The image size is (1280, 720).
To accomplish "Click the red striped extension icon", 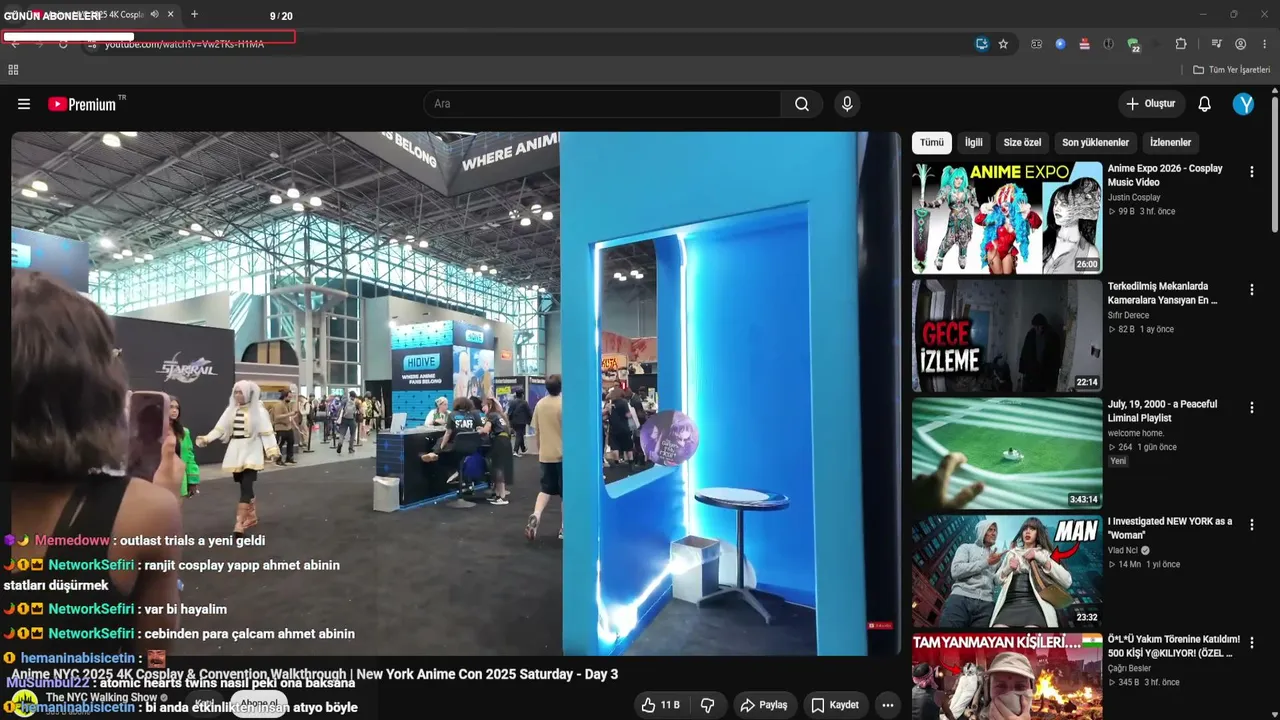I will click(1085, 44).
